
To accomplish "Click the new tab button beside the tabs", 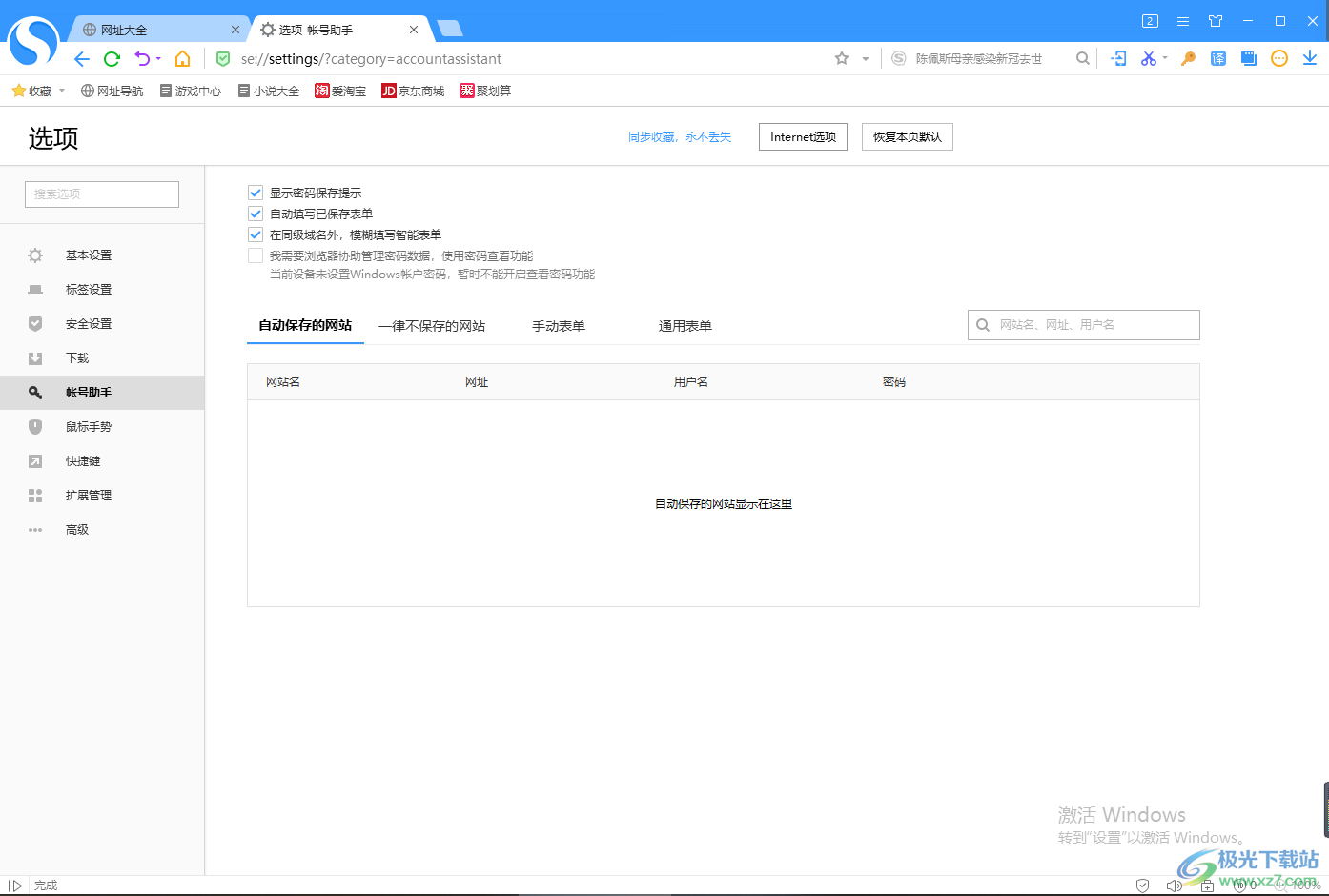I will tap(450, 29).
